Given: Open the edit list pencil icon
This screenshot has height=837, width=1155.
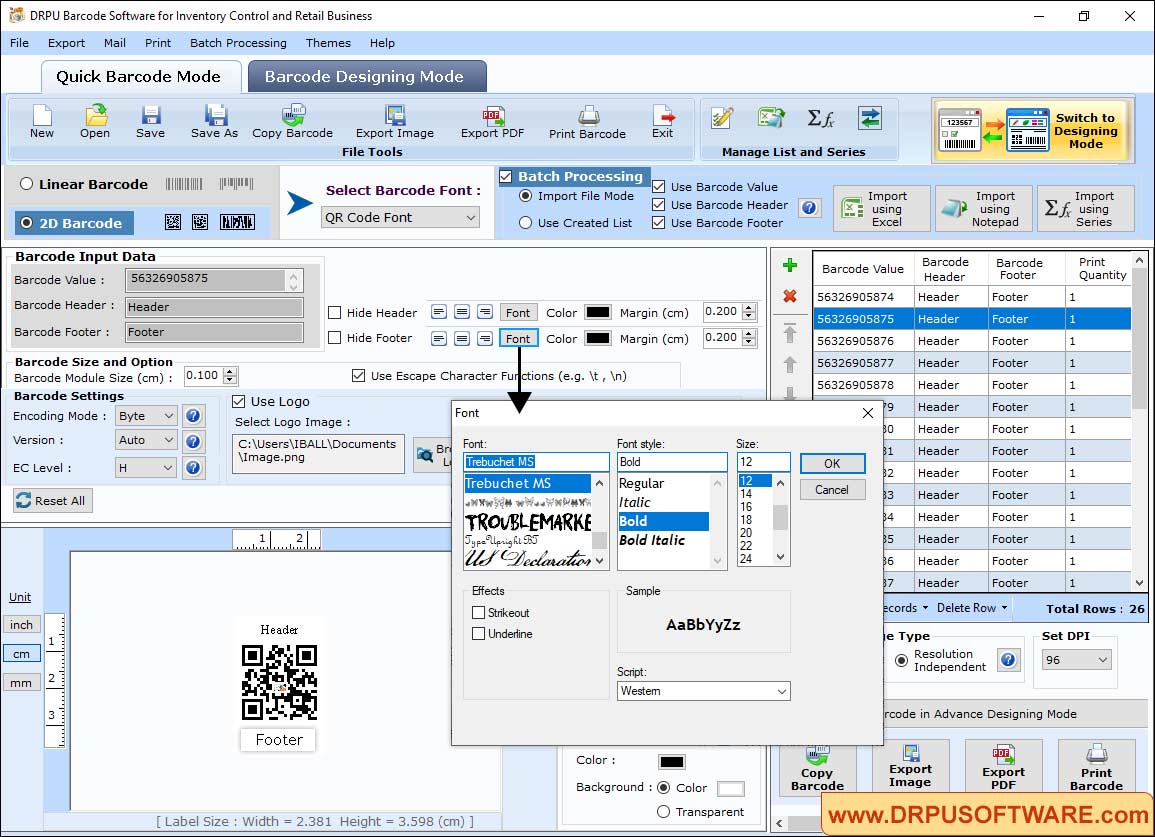Looking at the screenshot, I should tap(722, 118).
